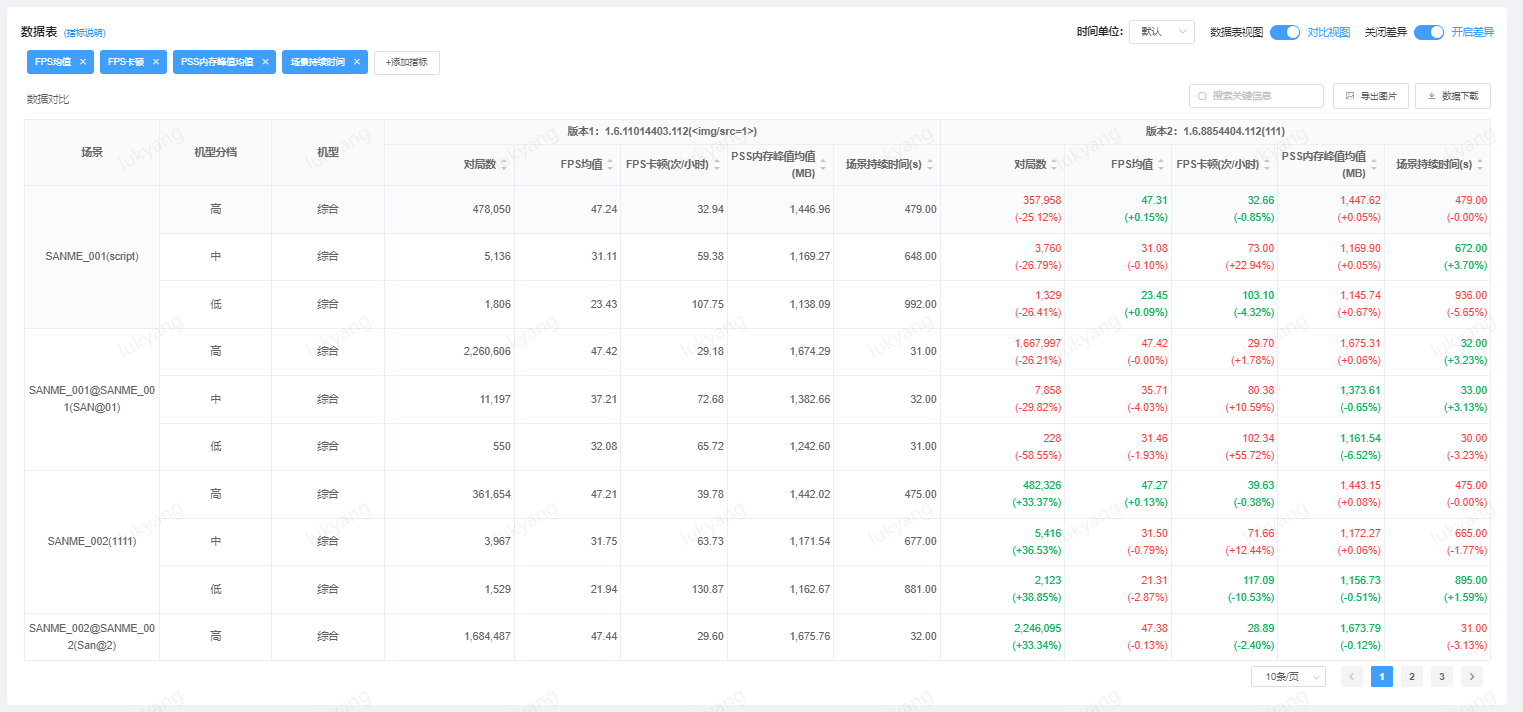Remove the PSS内存峰值均值 metric tag
This screenshot has width=1523, height=712.
265,62
